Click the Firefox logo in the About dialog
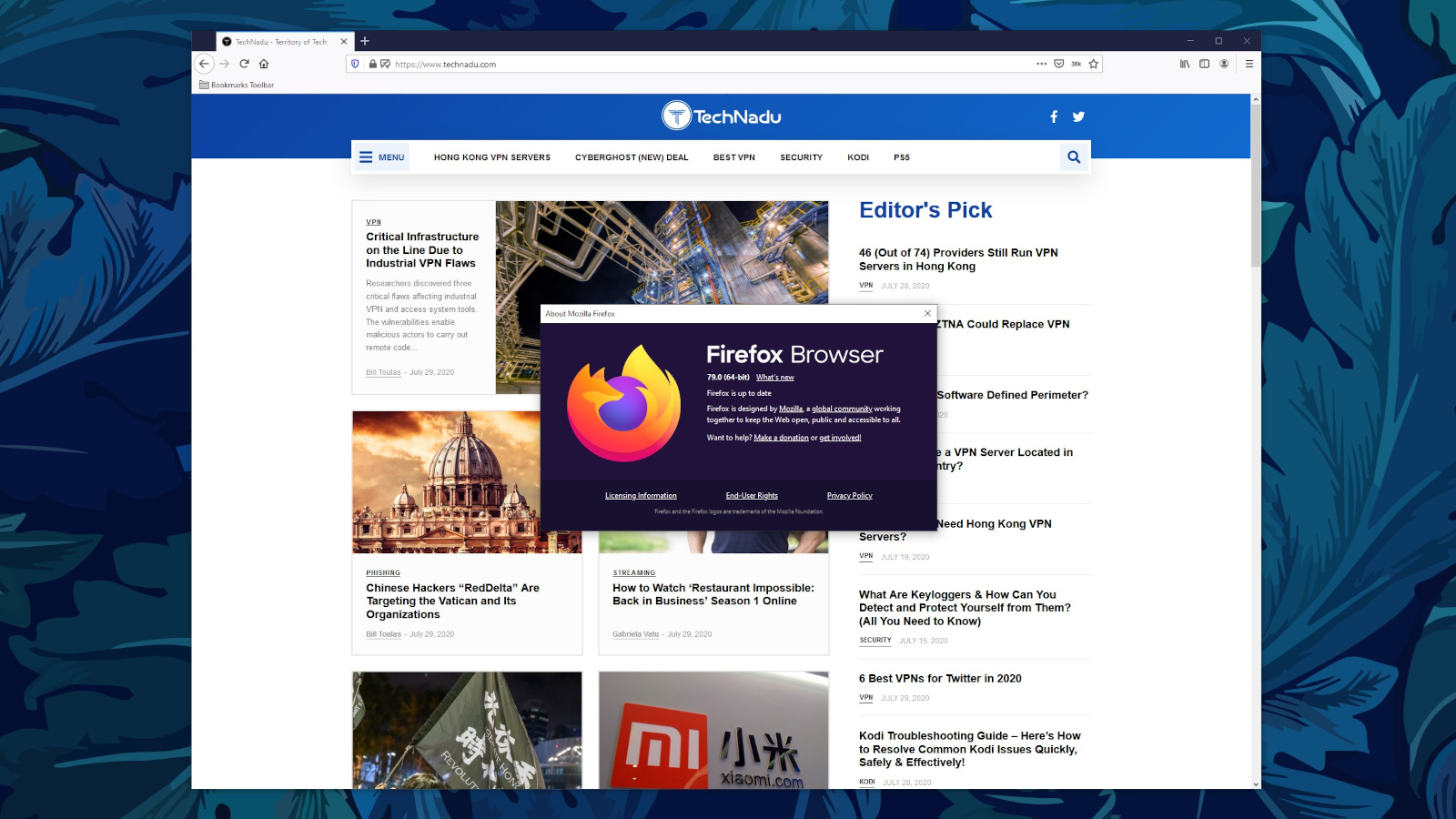Image resolution: width=1456 pixels, height=819 pixels. 623,402
